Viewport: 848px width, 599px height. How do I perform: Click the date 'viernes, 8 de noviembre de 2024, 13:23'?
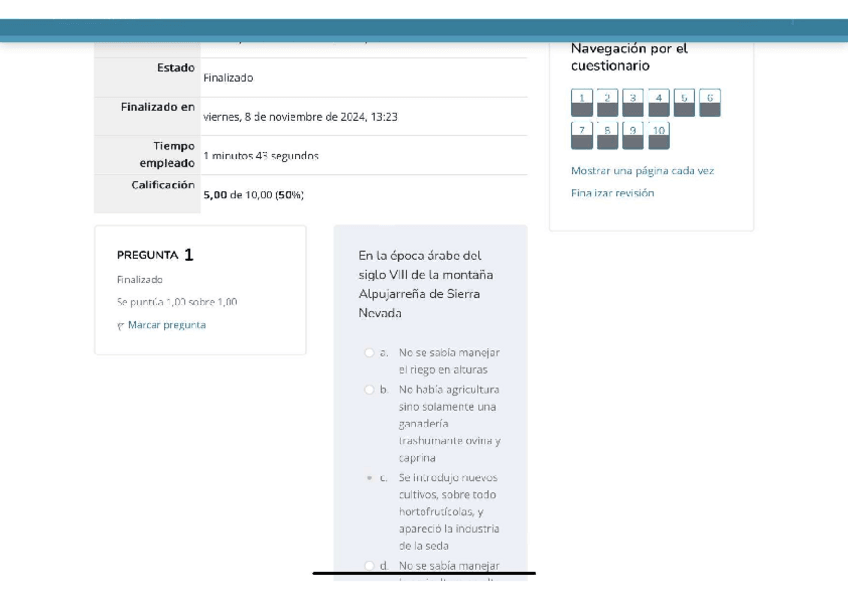[300, 117]
